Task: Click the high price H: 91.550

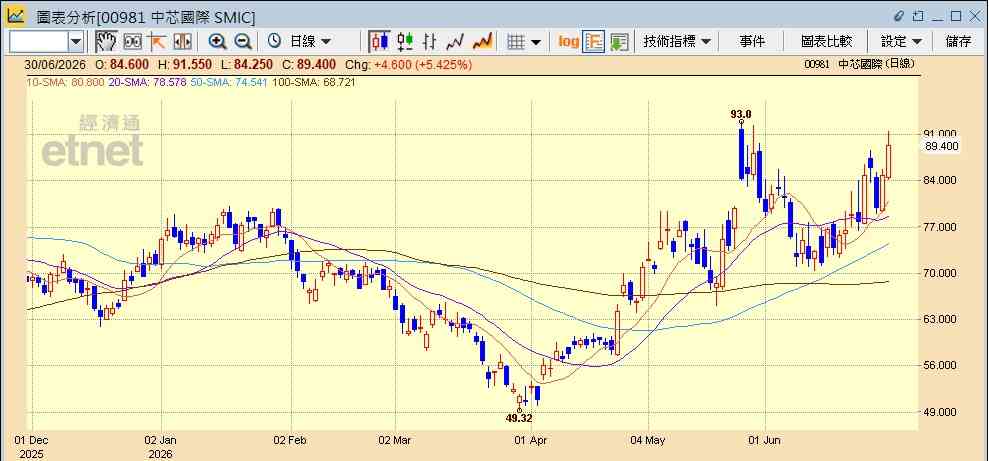Action: (x=184, y=64)
